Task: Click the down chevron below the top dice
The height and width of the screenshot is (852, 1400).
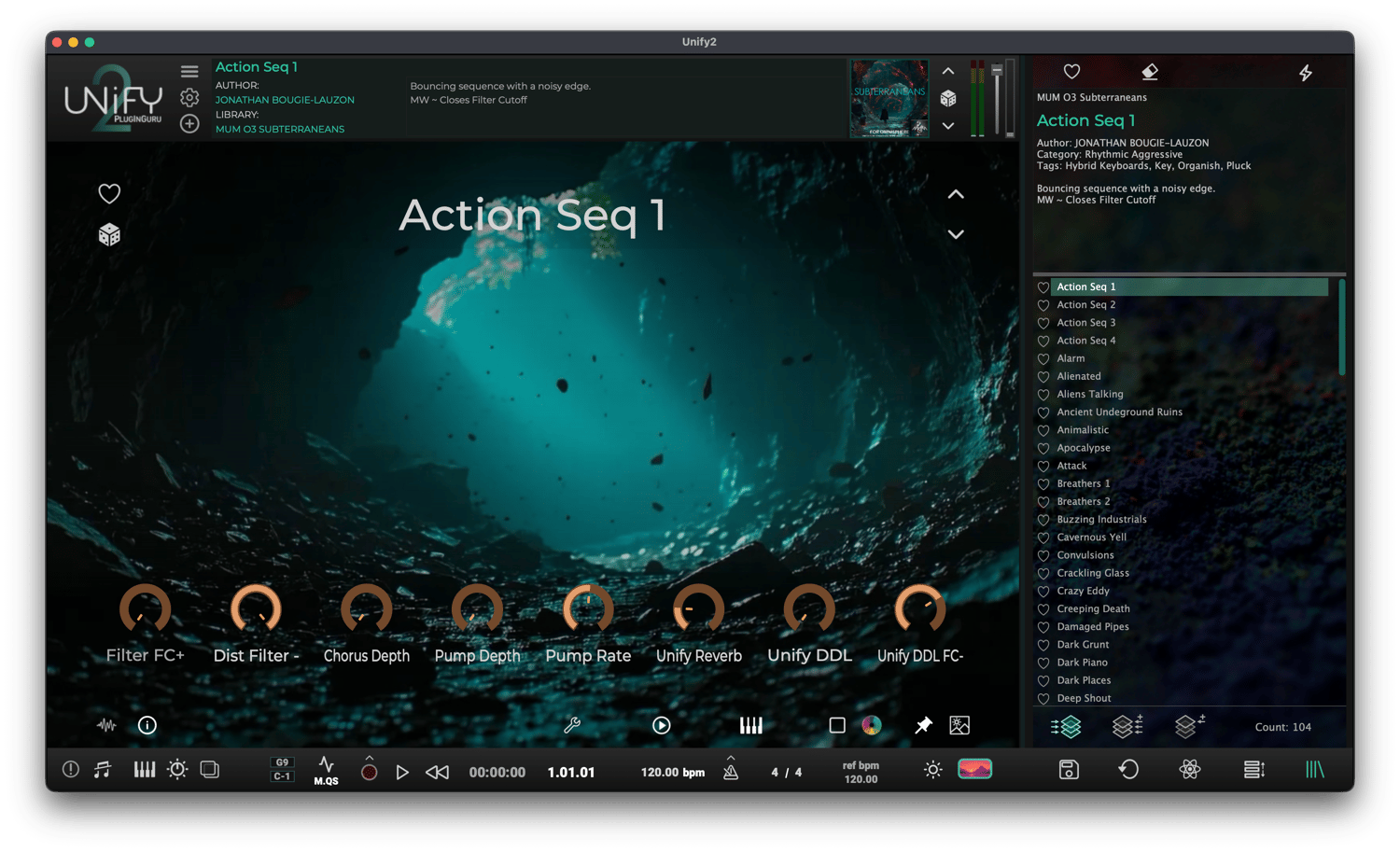Action: [948, 126]
